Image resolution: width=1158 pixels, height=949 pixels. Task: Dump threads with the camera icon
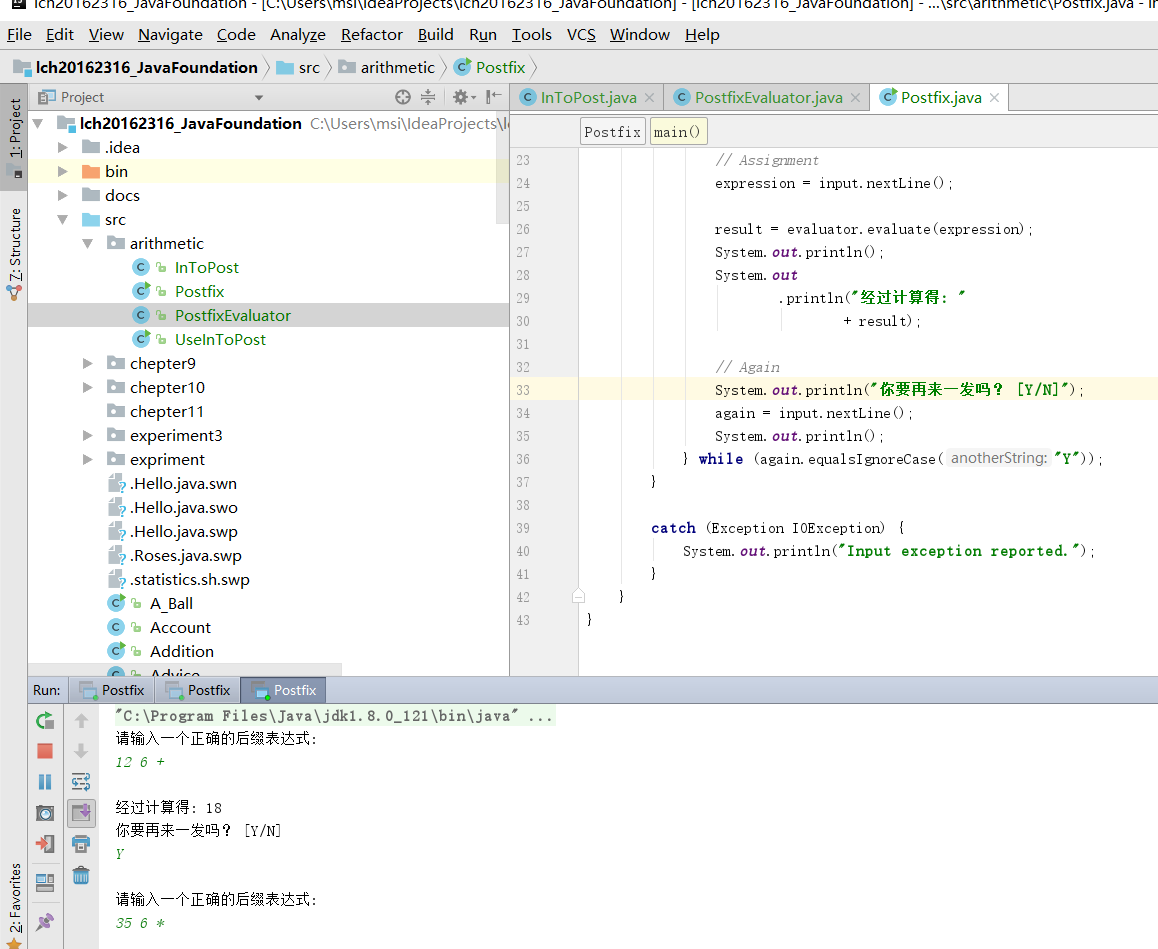tap(44, 813)
